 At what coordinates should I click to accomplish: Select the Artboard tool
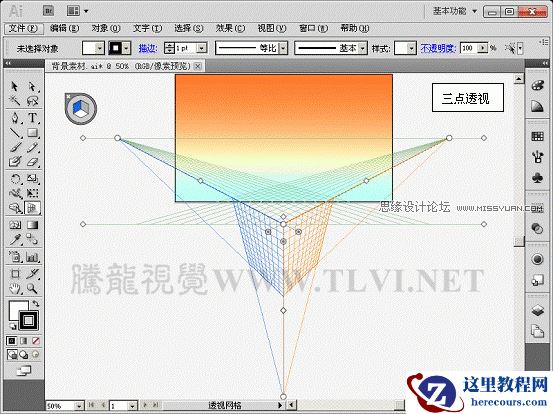14,274
